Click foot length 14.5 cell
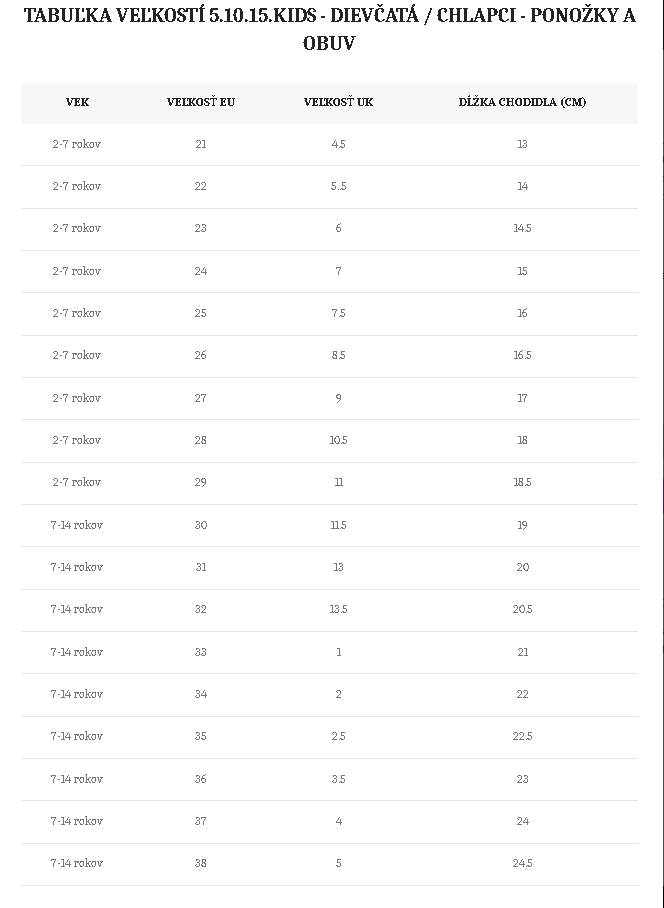The image size is (664, 908). click(x=522, y=228)
